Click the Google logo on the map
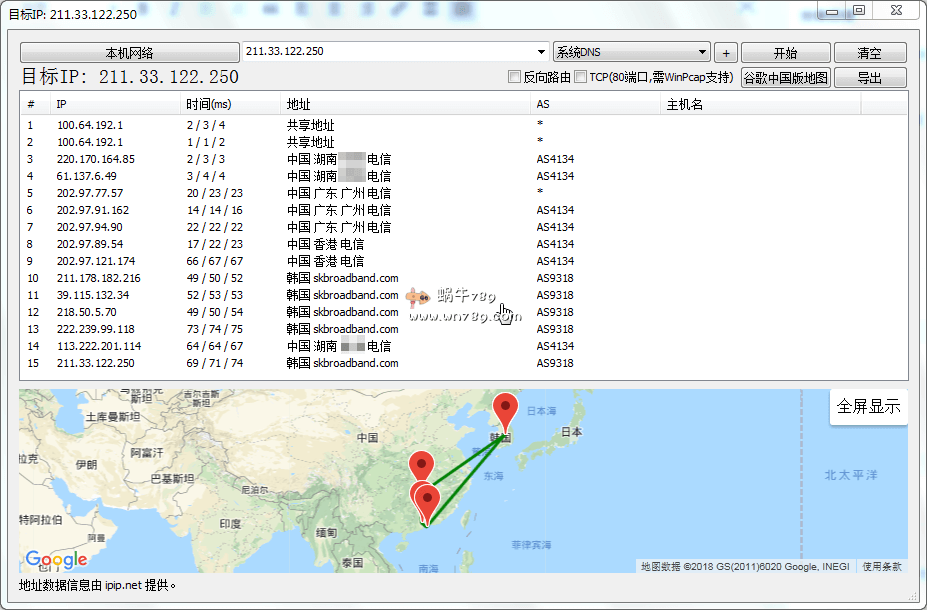This screenshot has height=610, width=927. coord(56,560)
